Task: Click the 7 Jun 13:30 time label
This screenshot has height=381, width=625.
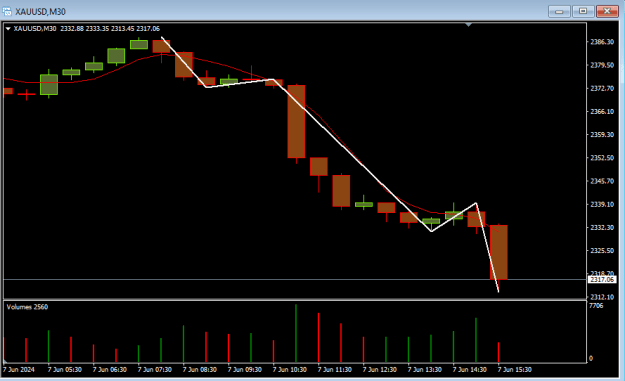Action: coord(425,370)
